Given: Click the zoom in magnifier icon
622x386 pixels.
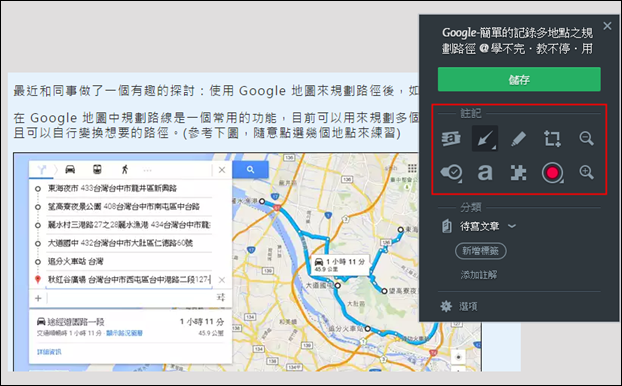Looking at the screenshot, I should pyautogui.click(x=586, y=173).
